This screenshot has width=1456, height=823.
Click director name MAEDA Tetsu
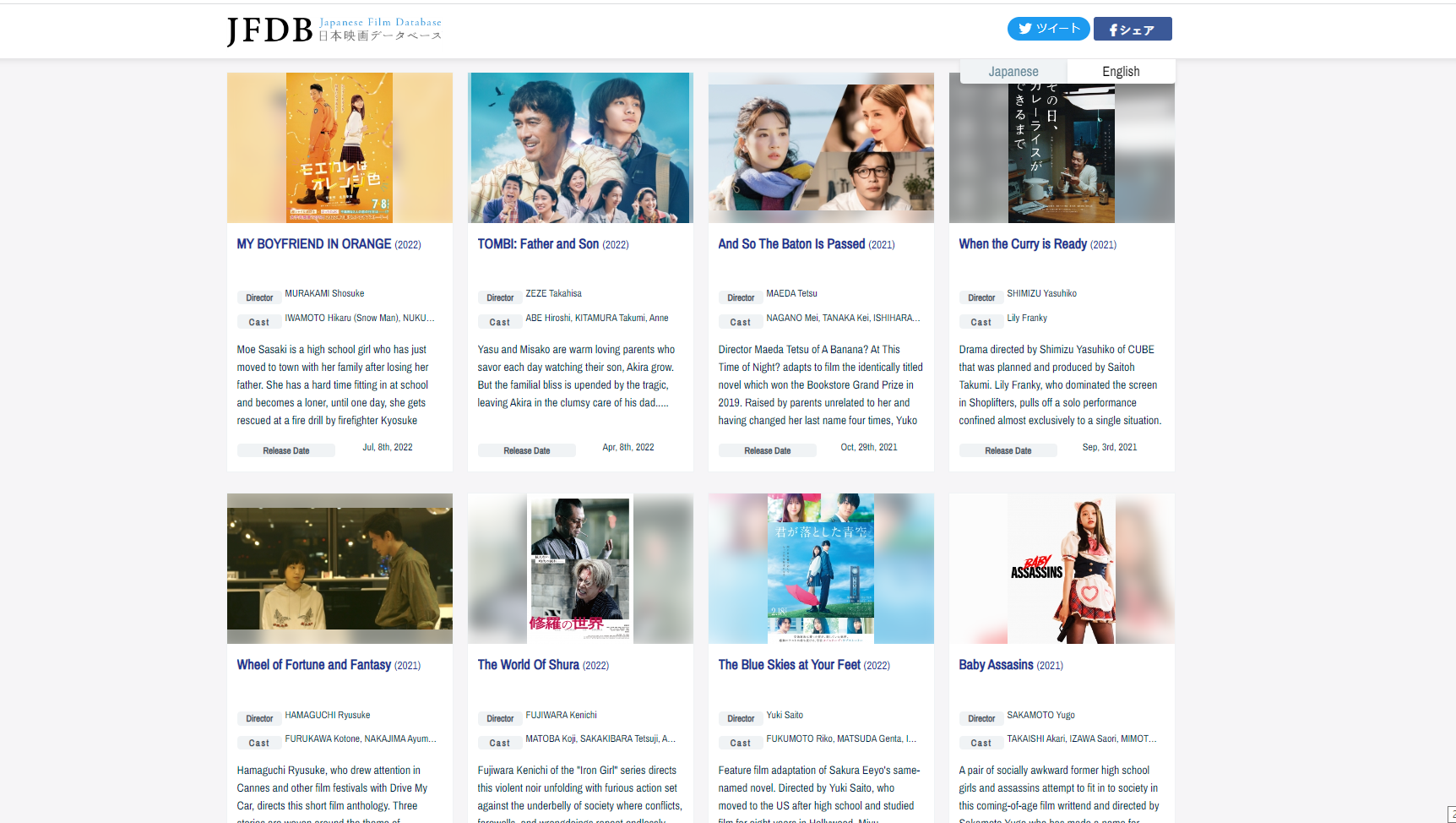(791, 293)
